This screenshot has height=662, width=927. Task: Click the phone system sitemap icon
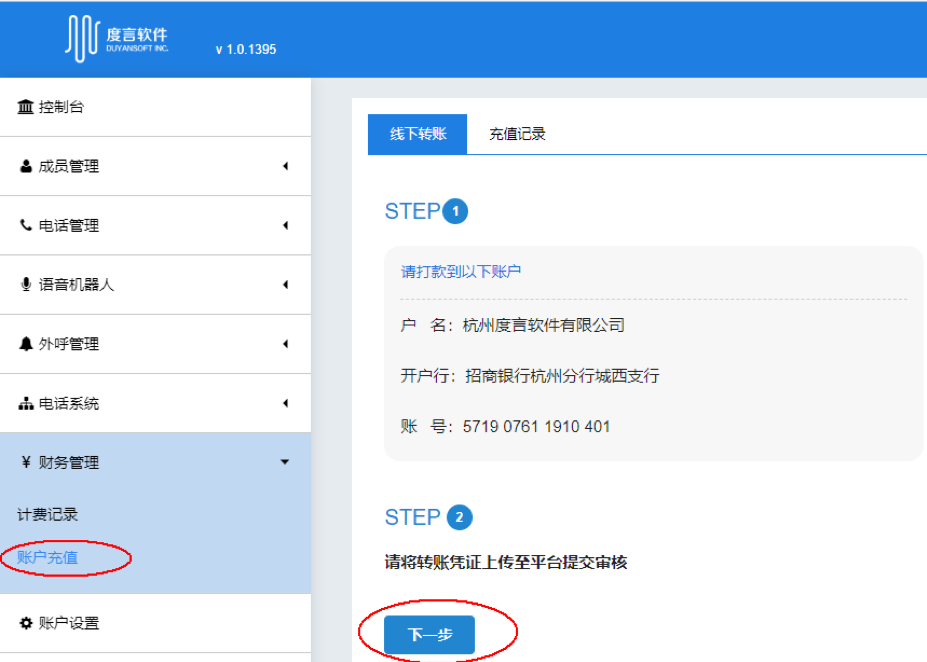point(26,404)
